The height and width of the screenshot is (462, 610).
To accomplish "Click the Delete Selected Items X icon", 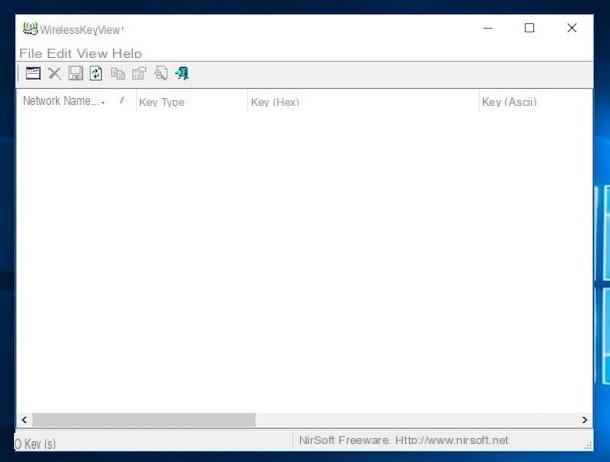I will click(54, 73).
